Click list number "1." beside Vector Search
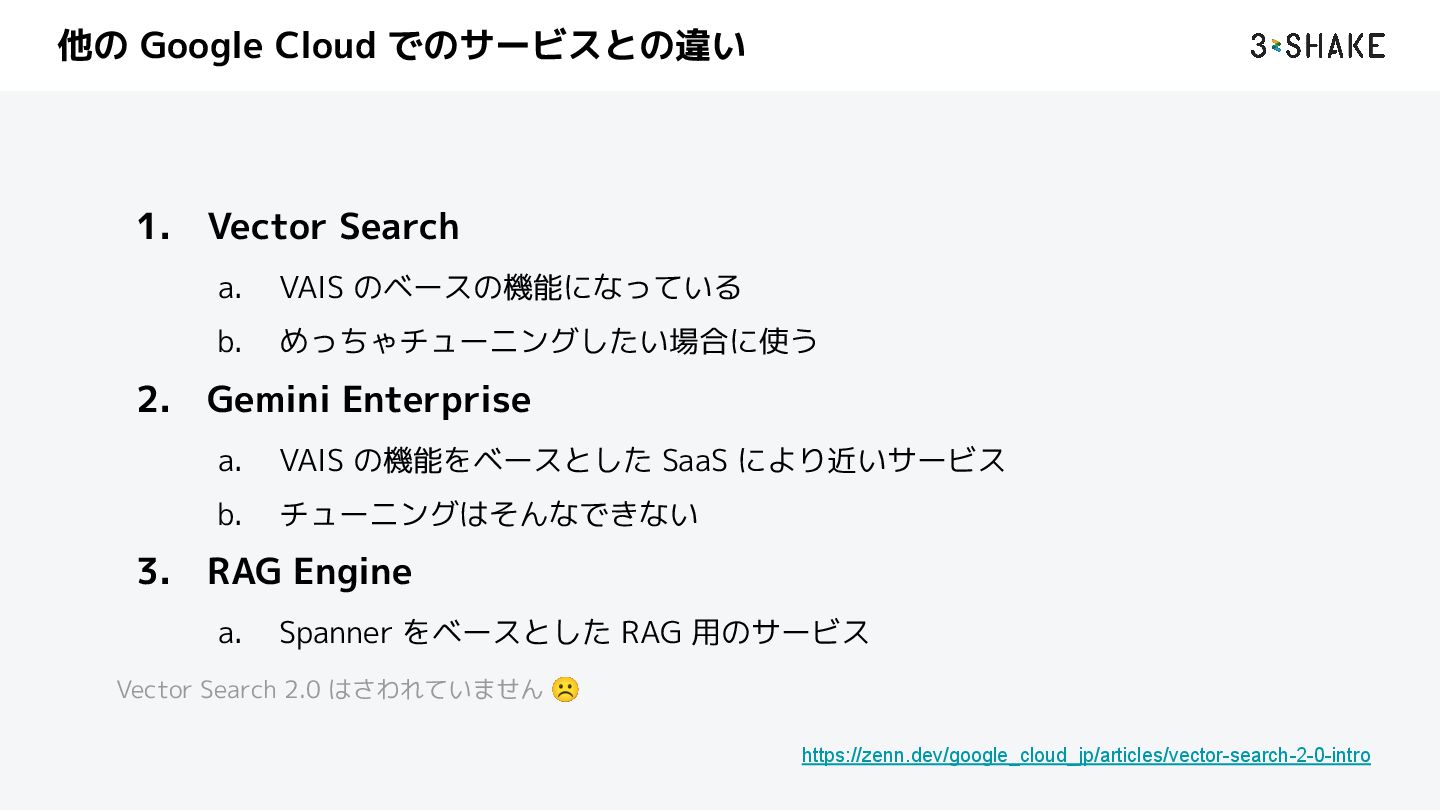This screenshot has height=810, width=1440. [x=153, y=228]
